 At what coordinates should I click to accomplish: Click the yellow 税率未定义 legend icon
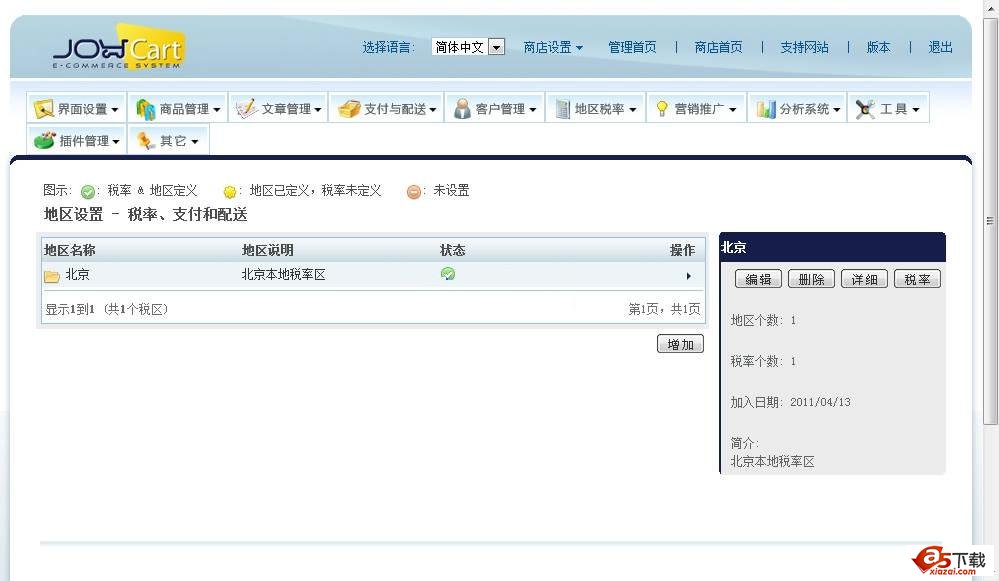230,191
